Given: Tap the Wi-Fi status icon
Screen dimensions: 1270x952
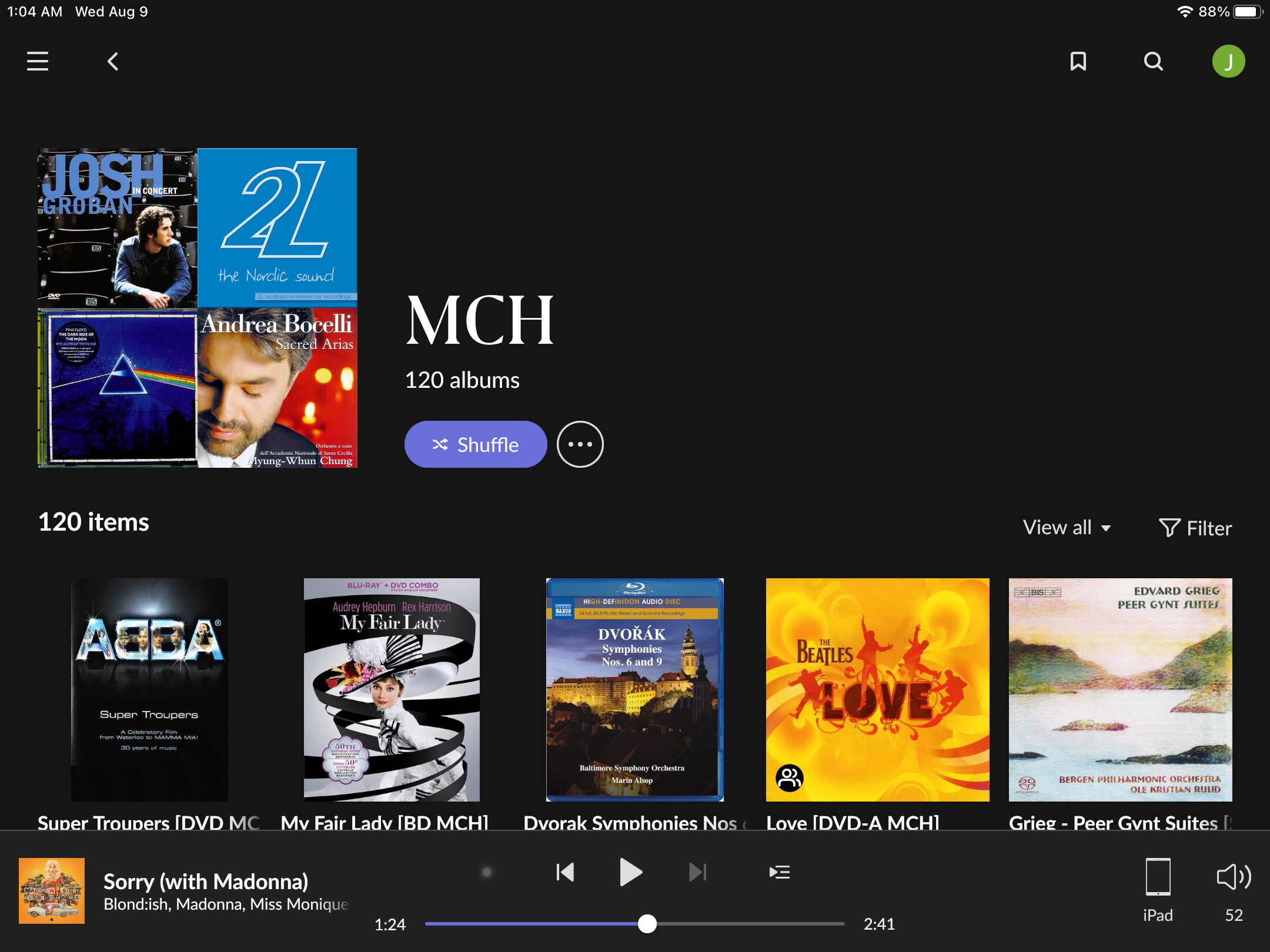Looking at the screenshot, I should [x=1185, y=12].
